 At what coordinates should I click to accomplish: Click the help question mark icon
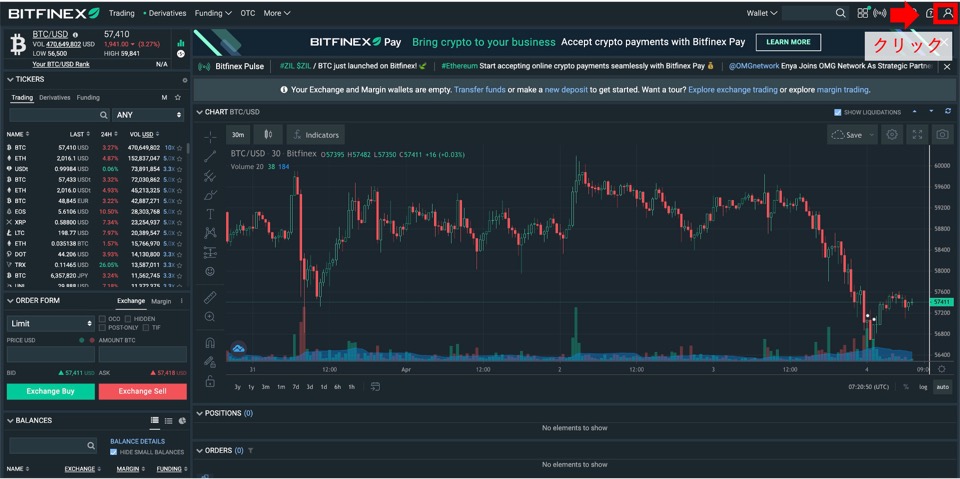click(930, 13)
